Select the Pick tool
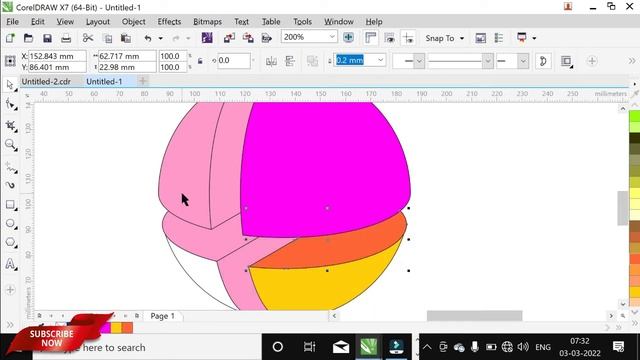Image resolution: width=640 pixels, height=360 pixels. coord(10,85)
